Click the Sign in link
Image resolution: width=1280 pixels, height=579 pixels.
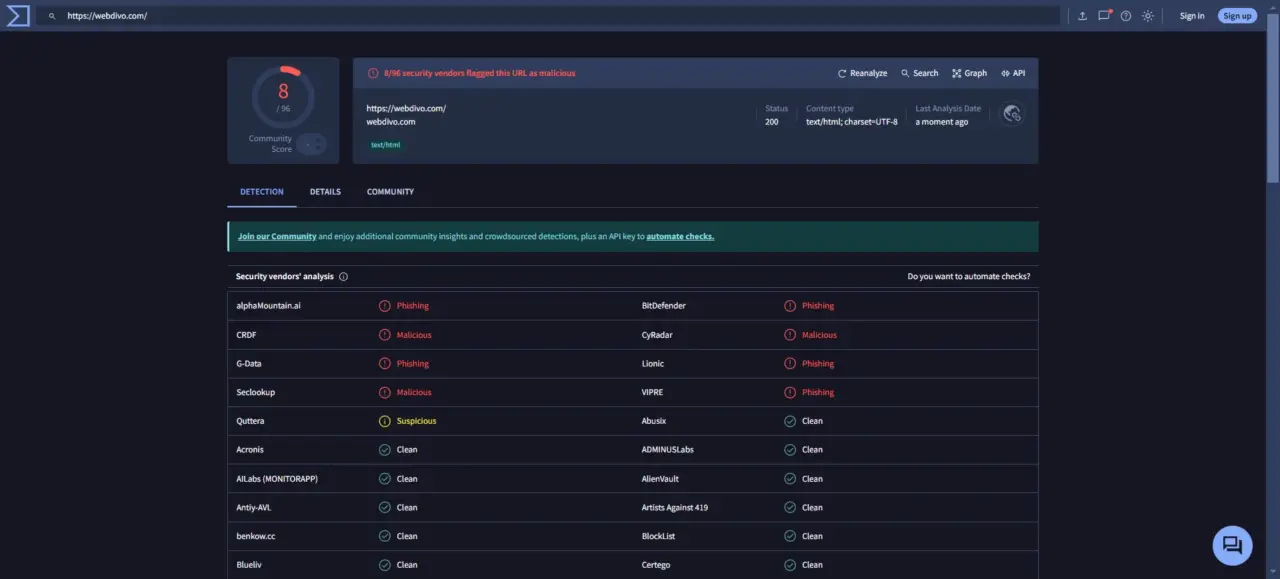click(1191, 15)
